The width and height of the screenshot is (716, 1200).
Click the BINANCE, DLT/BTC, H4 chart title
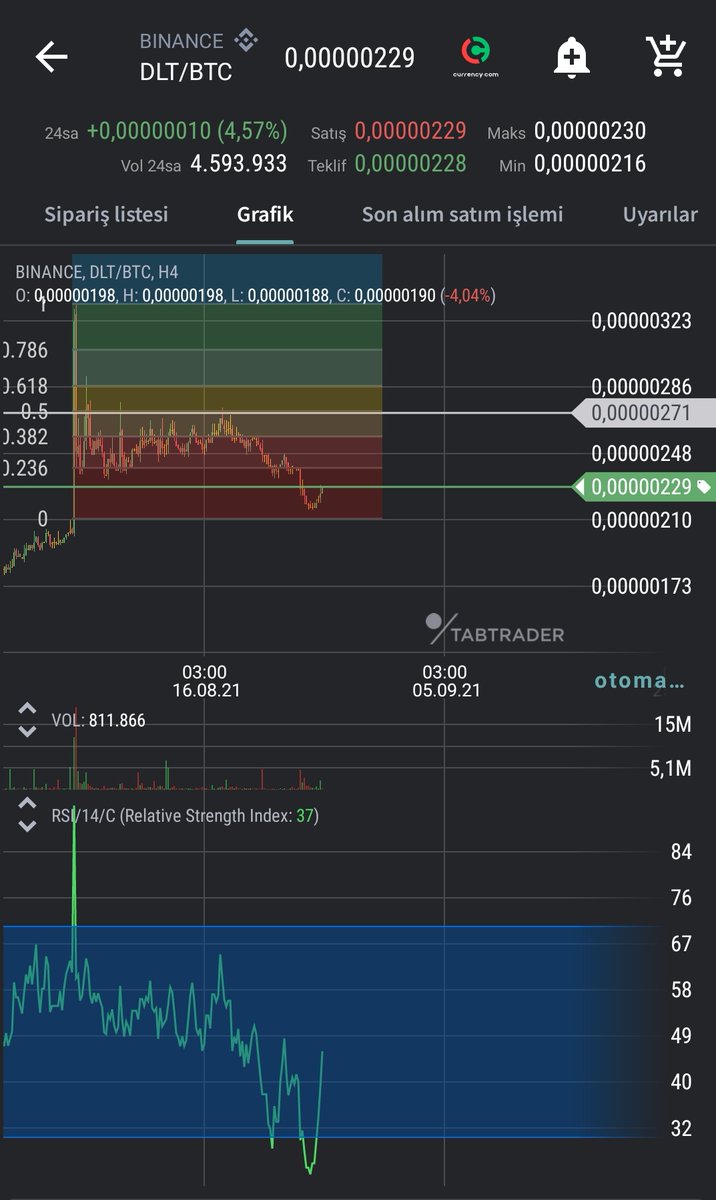(97, 272)
